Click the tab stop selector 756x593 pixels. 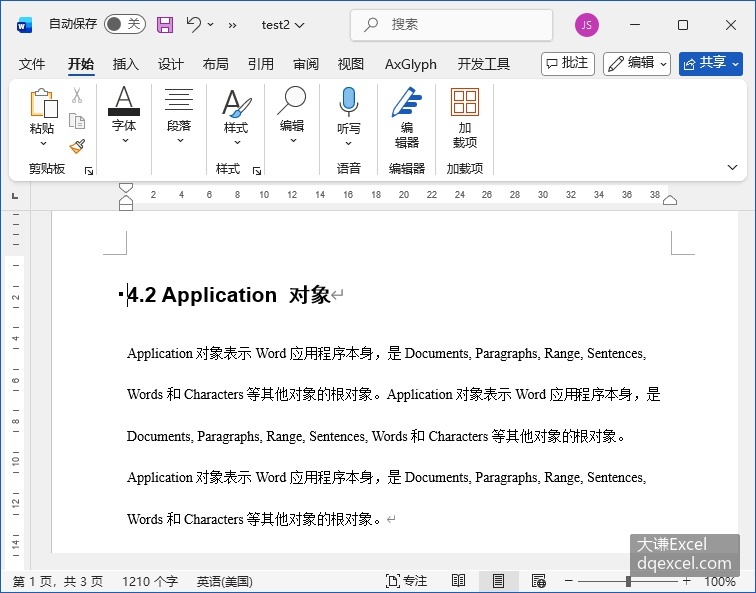coord(15,196)
